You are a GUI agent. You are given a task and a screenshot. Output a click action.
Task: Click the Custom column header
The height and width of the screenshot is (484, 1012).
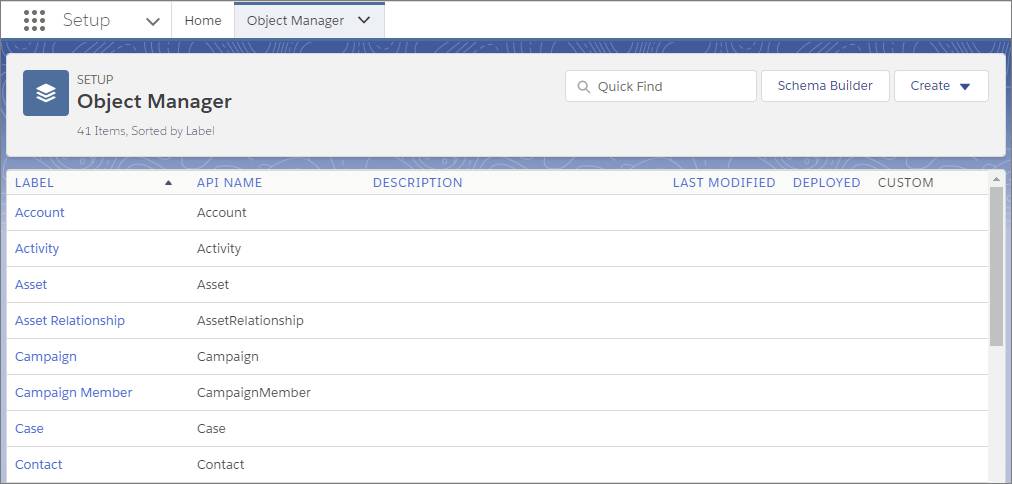[906, 183]
